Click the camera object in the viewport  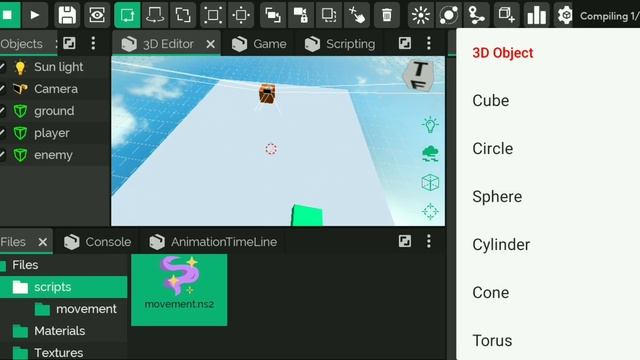[x=267, y=94]
